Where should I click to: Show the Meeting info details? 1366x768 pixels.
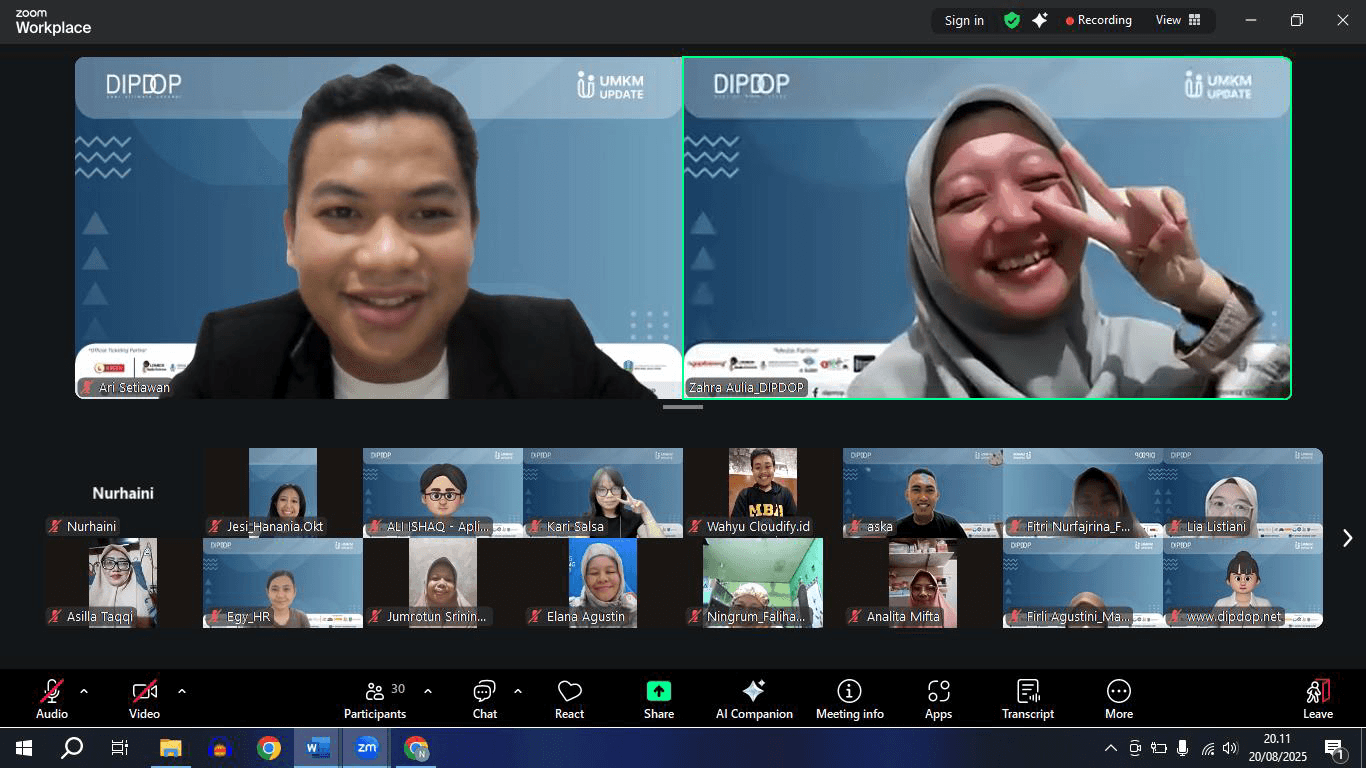click(849, 697)
